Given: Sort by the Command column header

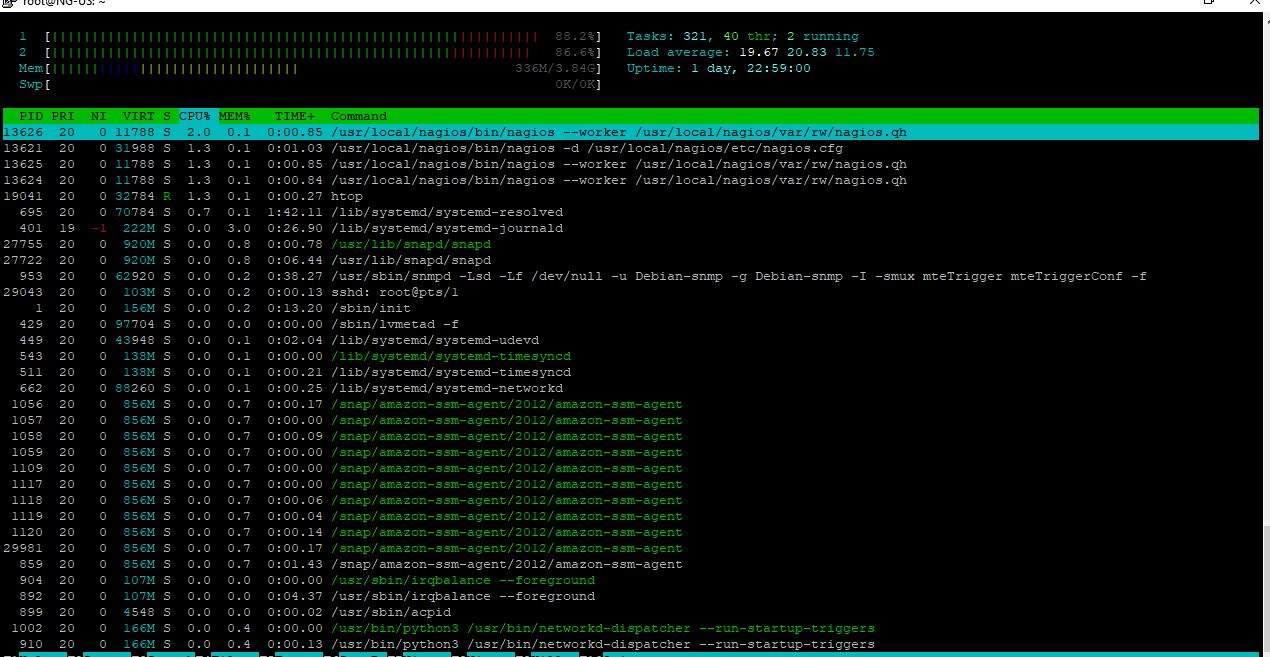Looking at the screenshot, I should click(x=358, y=116).
